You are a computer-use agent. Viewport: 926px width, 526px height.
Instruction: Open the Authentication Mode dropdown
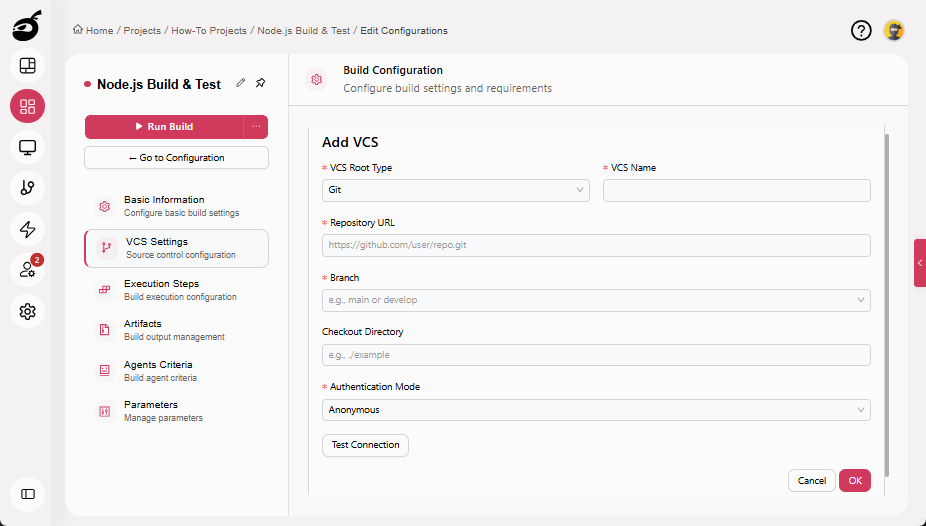[x=596, y=410]
